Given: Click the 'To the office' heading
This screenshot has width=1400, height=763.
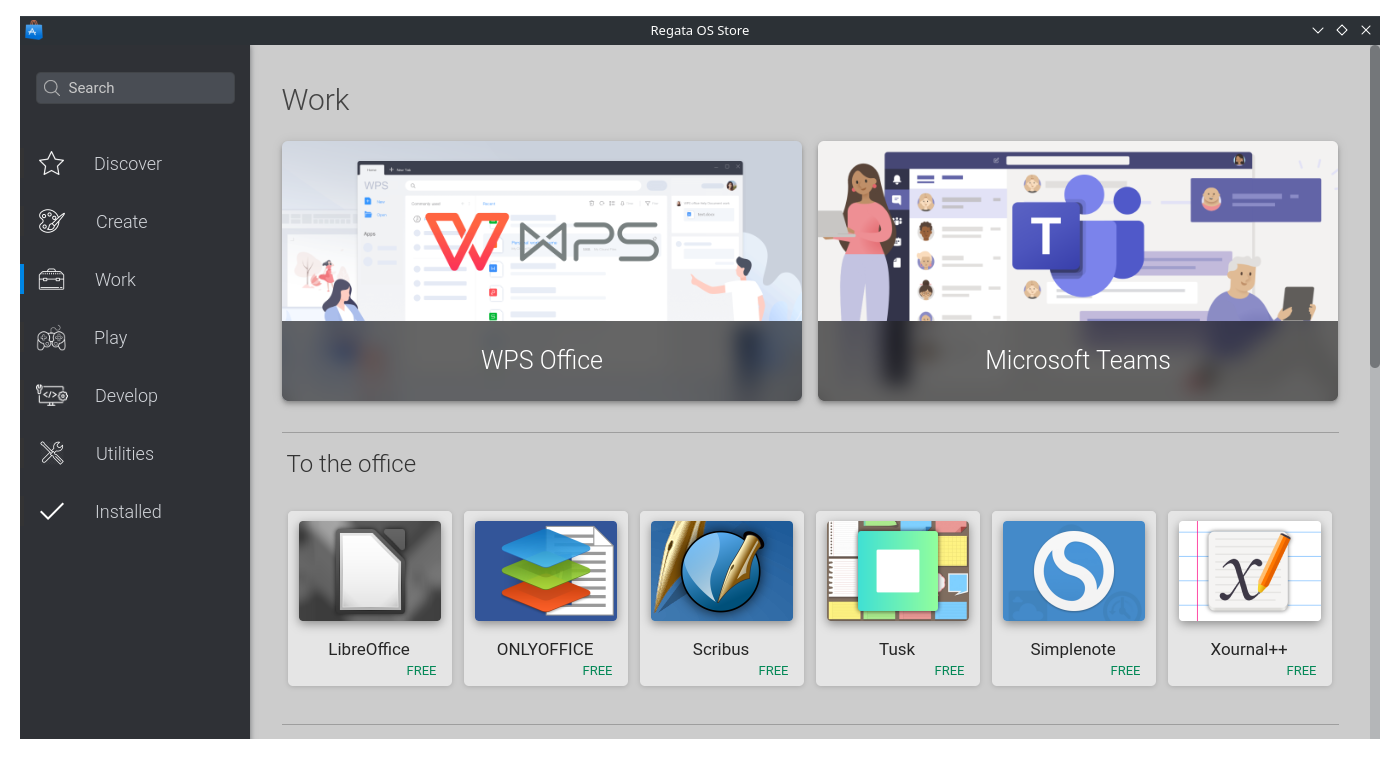Looking at the screenshot, I should click(351, 464).
